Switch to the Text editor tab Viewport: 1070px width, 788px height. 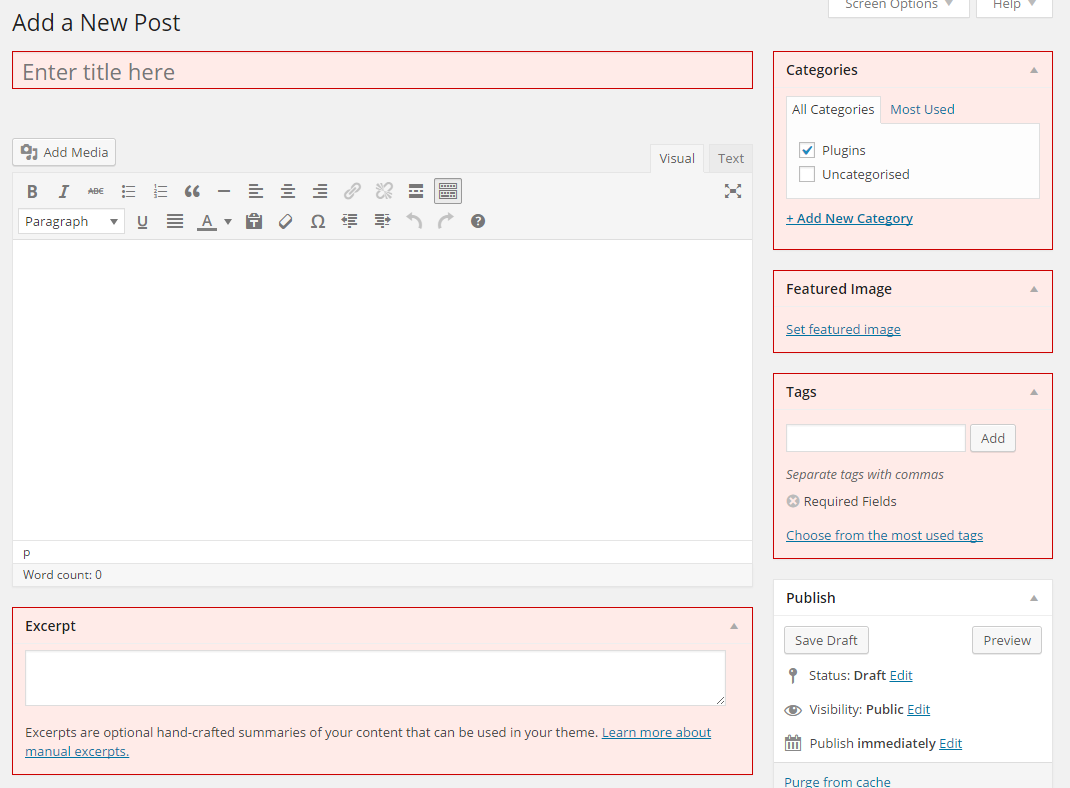coord(730,158)
